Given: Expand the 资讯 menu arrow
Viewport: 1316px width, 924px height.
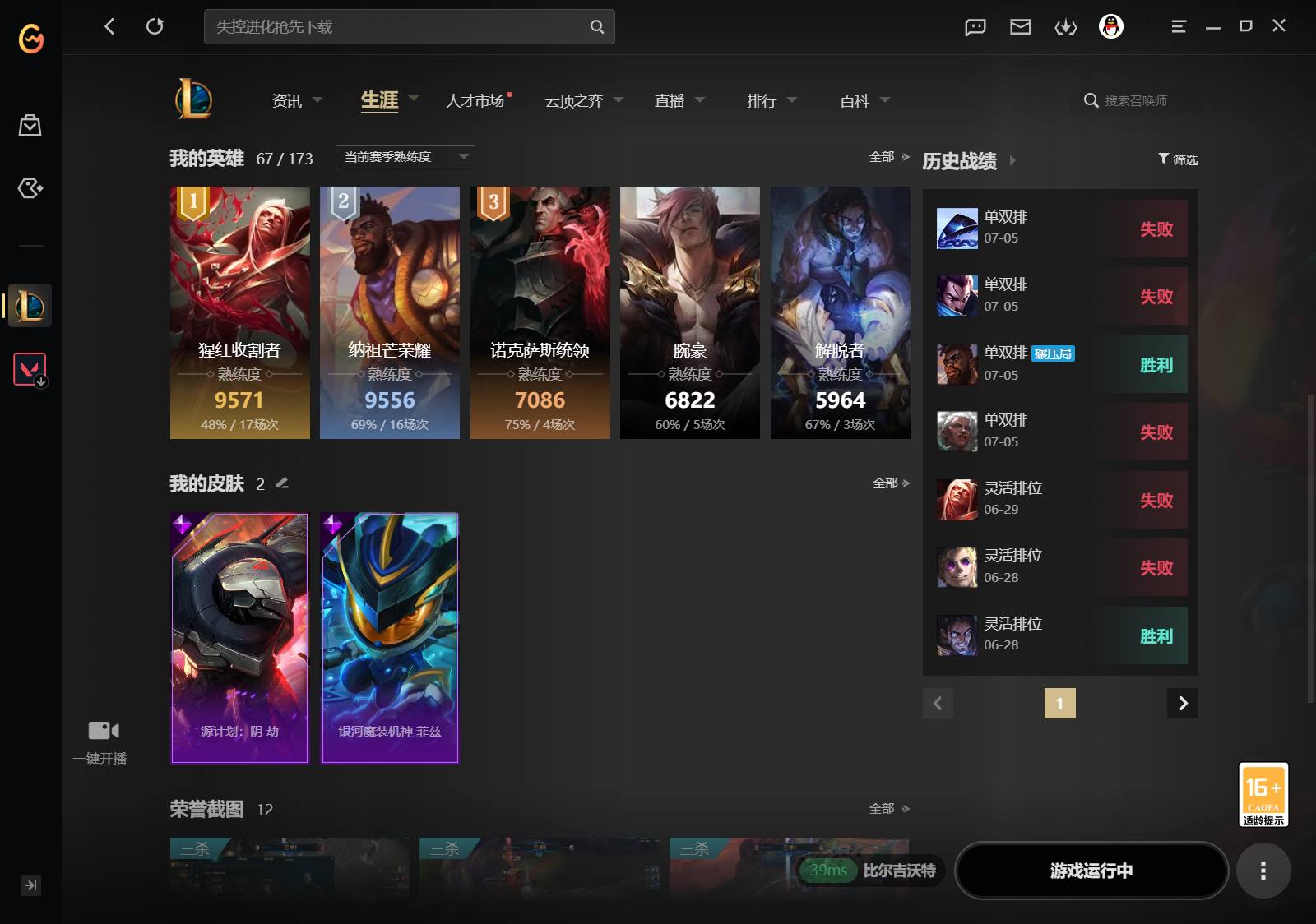Looking at the screenshot, I should tap(317, 99).
